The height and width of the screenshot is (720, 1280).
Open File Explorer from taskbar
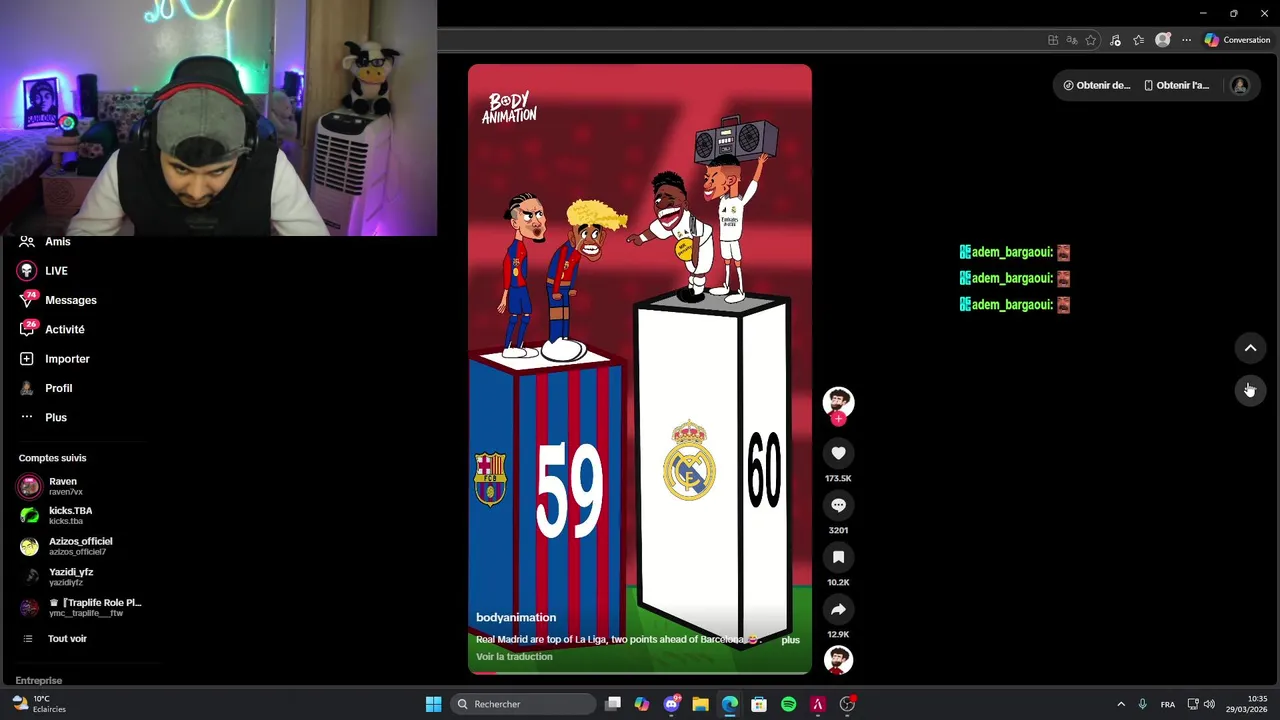point(700,704)
